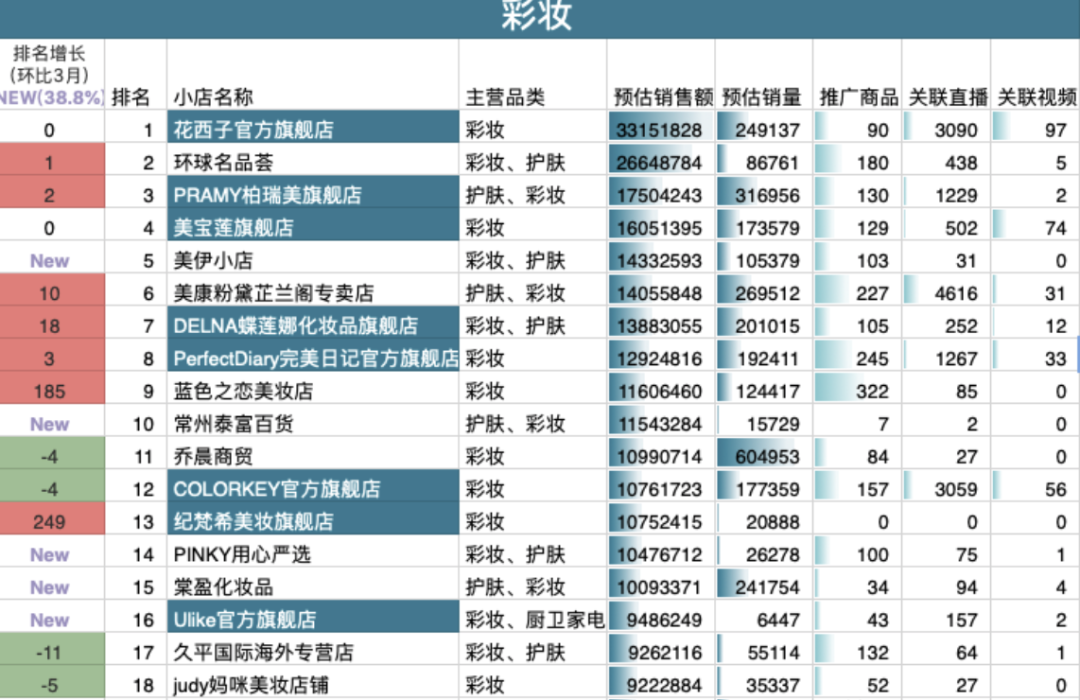The height and width of the screenshot is (700, 1080).
Task: Click shop name 纪梵希美妆旗舰店
Action: pos(253,522)
